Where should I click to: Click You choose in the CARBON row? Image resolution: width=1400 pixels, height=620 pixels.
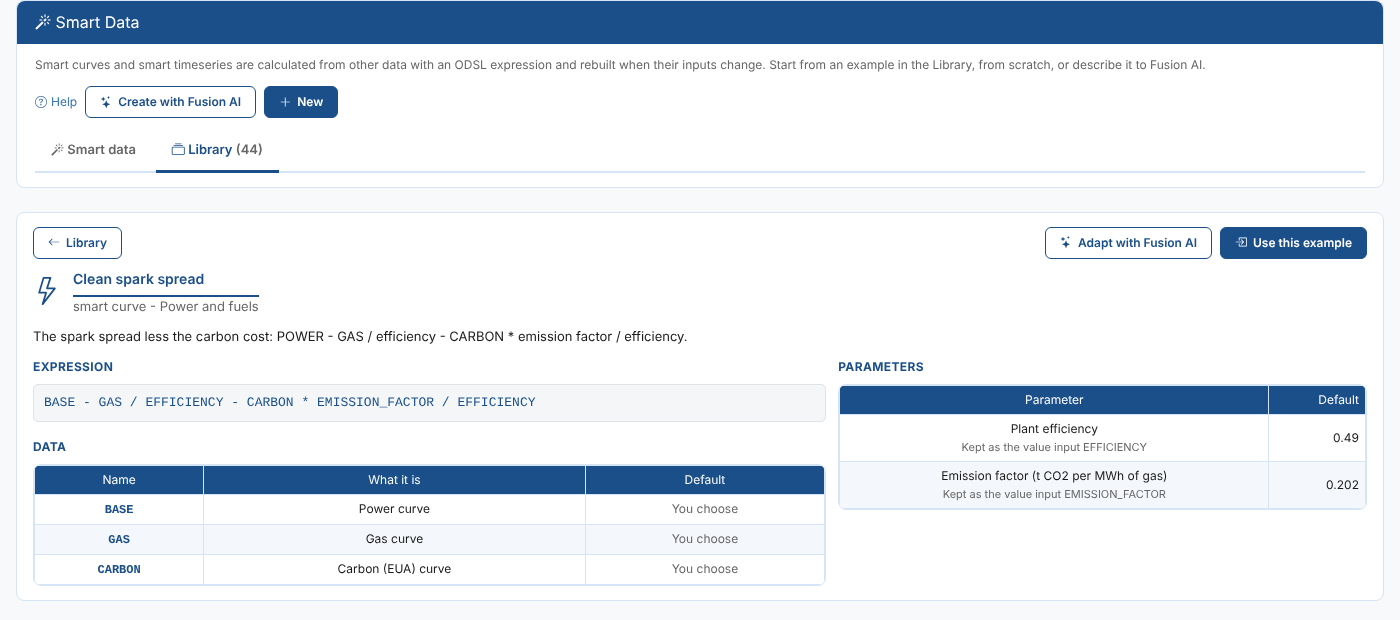click(x=705, y=569)
